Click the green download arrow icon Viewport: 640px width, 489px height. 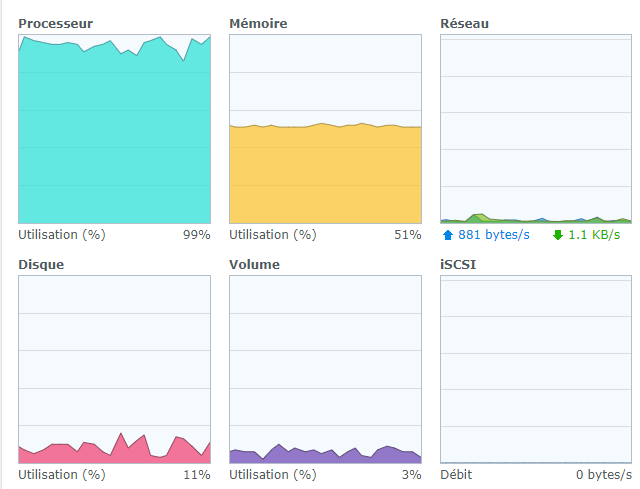coord(558,235)
